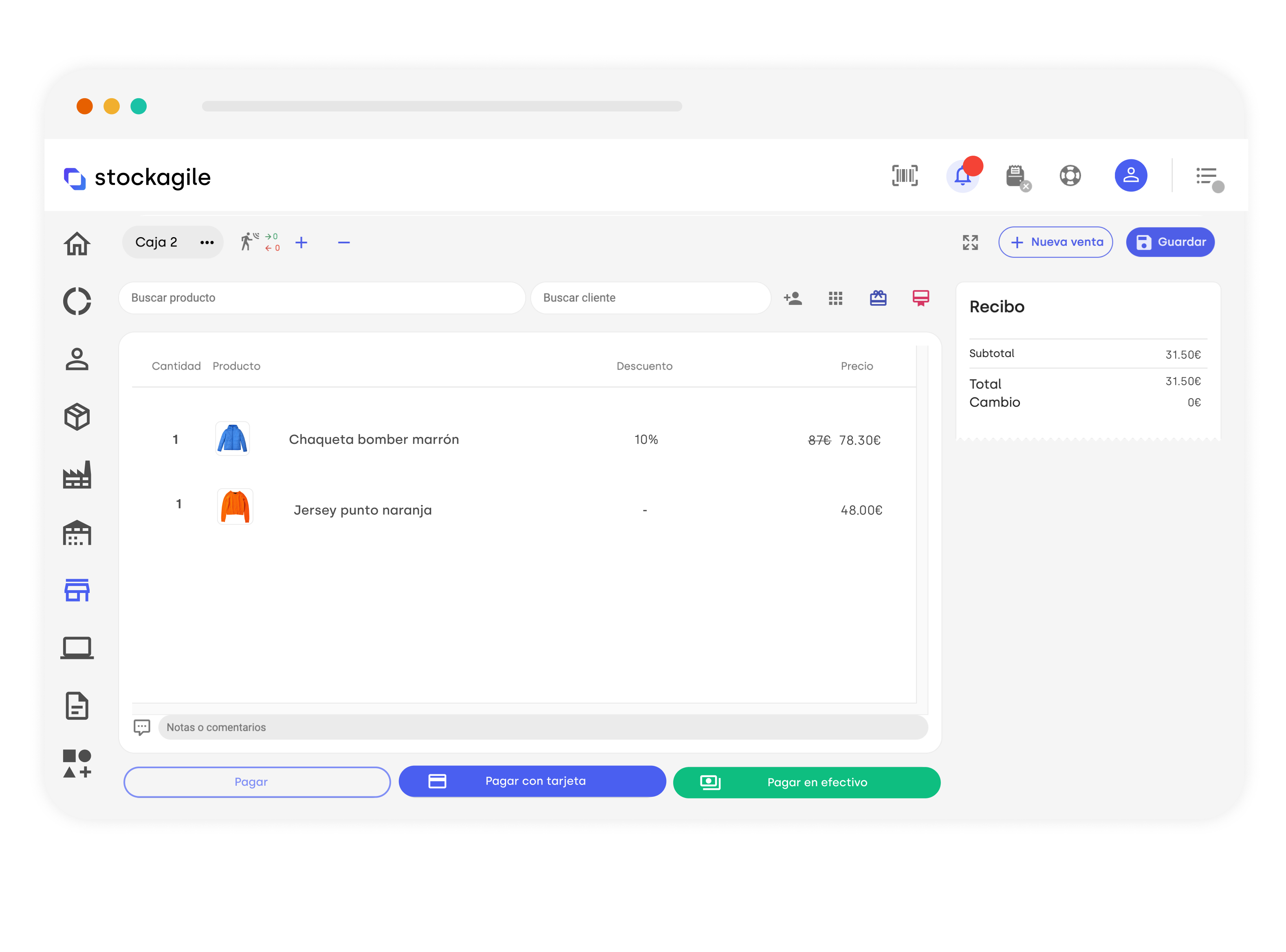Switch to the Caja 2 register tab

157,242
